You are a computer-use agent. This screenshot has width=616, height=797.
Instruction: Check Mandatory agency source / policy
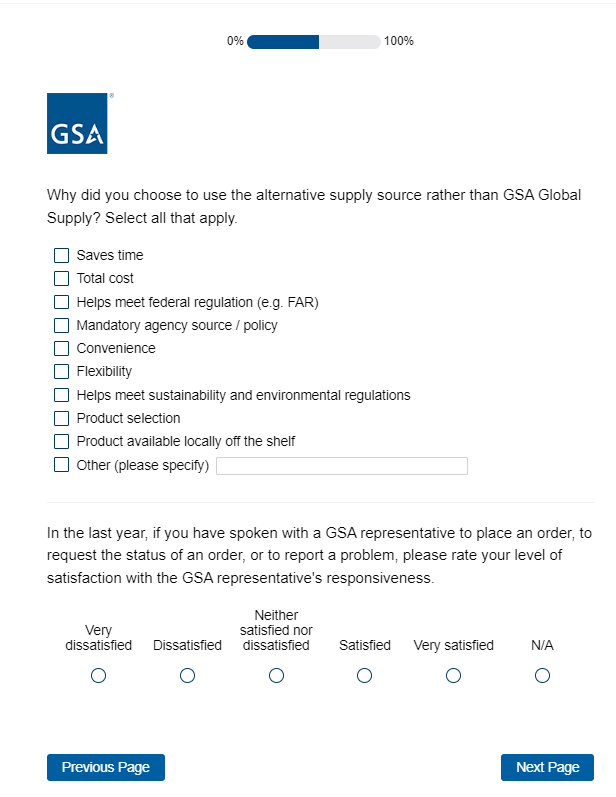[62, 325]
